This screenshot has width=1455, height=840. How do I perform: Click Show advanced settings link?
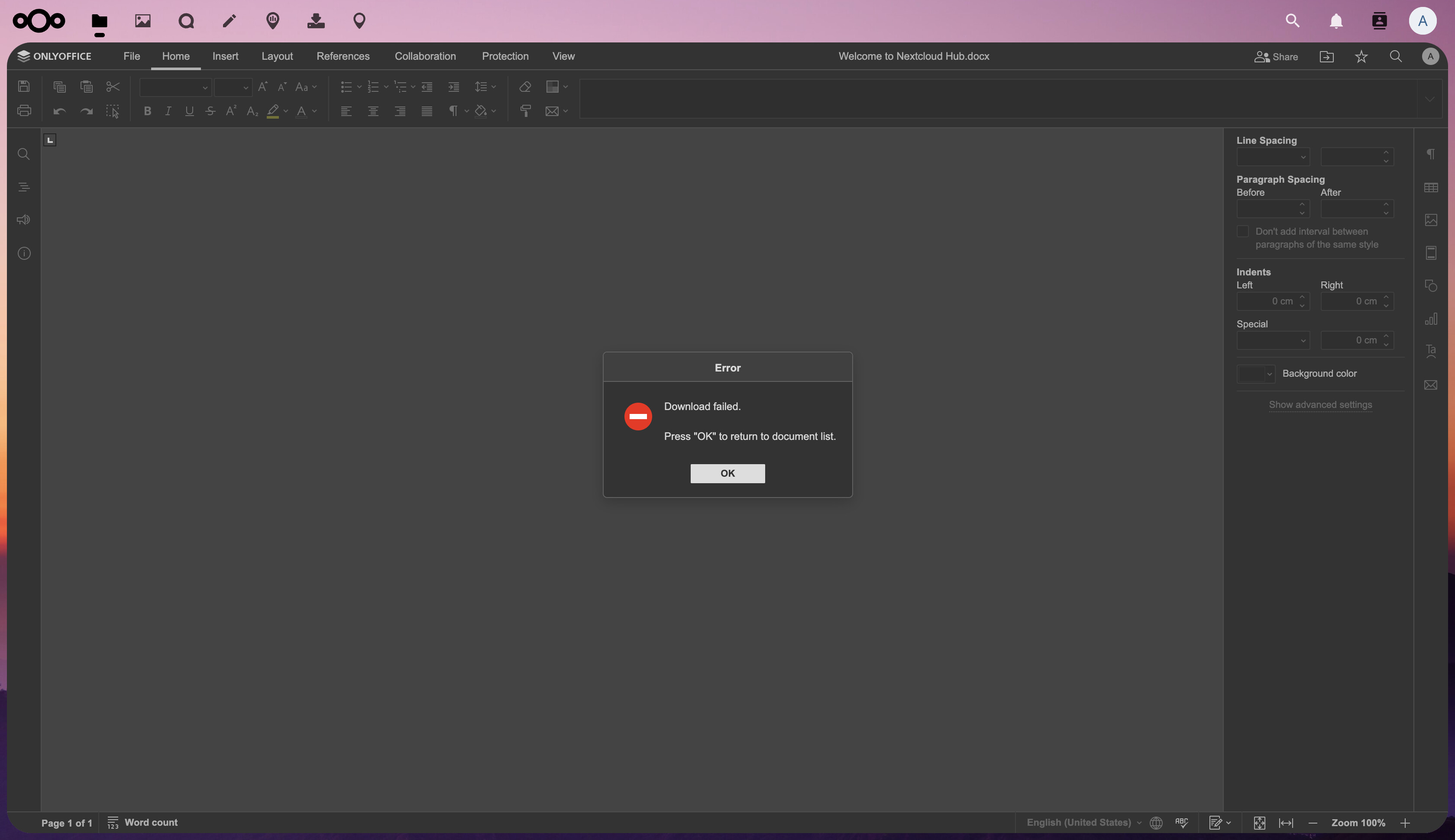tap(1320, 404)
